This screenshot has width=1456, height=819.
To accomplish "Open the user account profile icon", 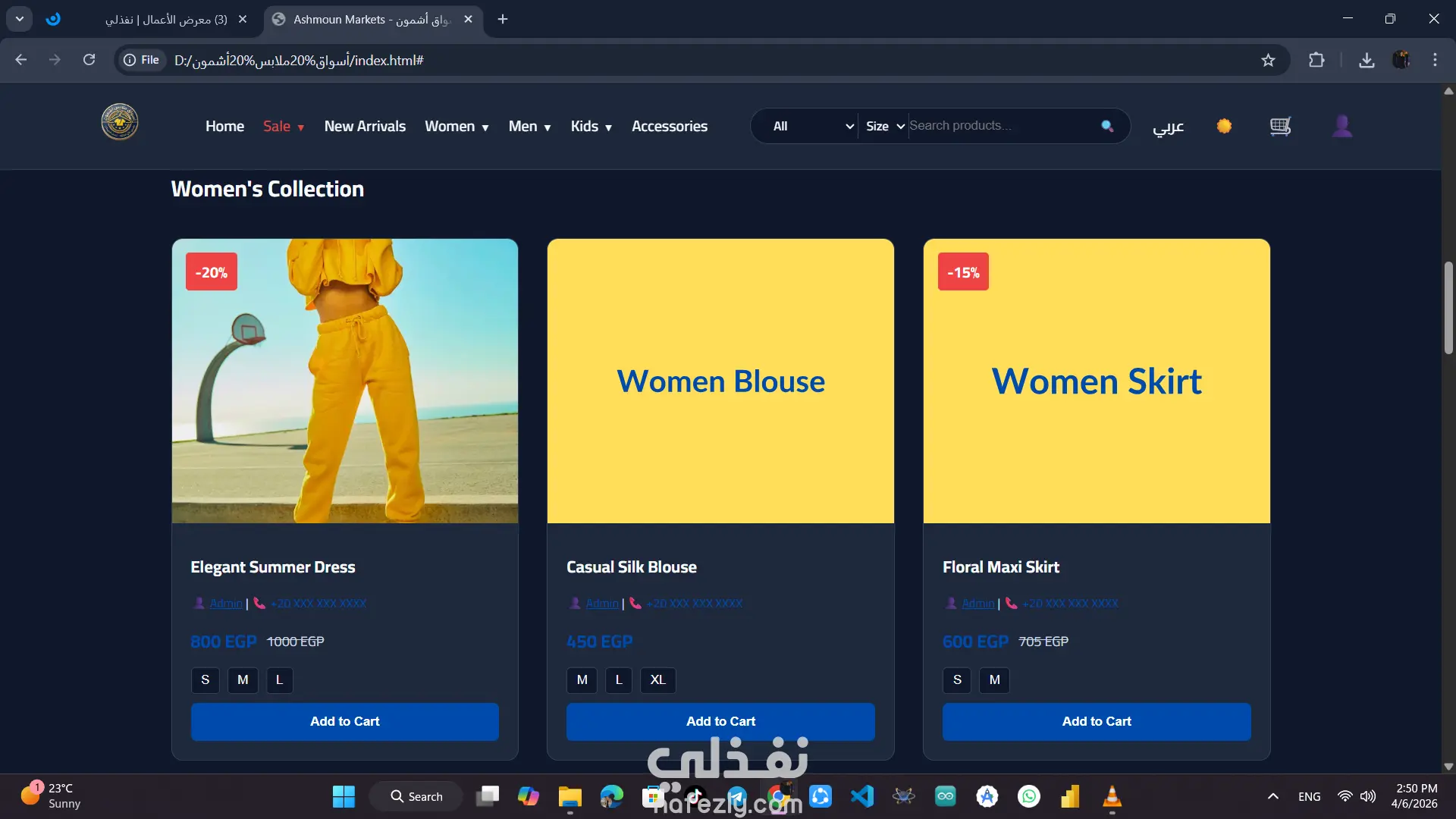I will tap(1341, 126).
